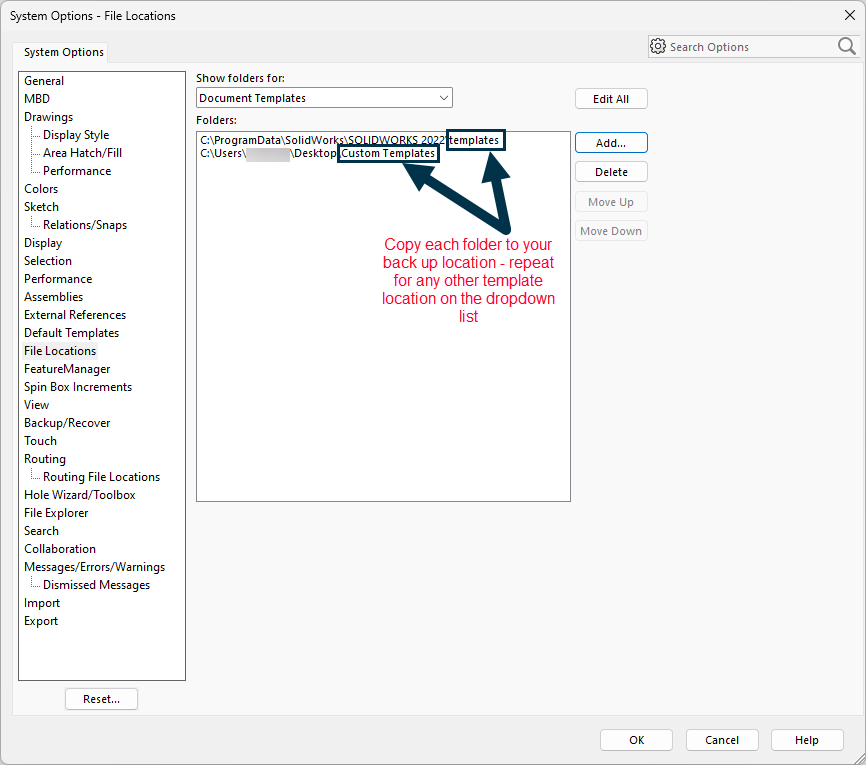Open File Explorer options
Image resolution: width=866 pixels, height=765 pixels.
pyautogui.click(x=56, y=513)
